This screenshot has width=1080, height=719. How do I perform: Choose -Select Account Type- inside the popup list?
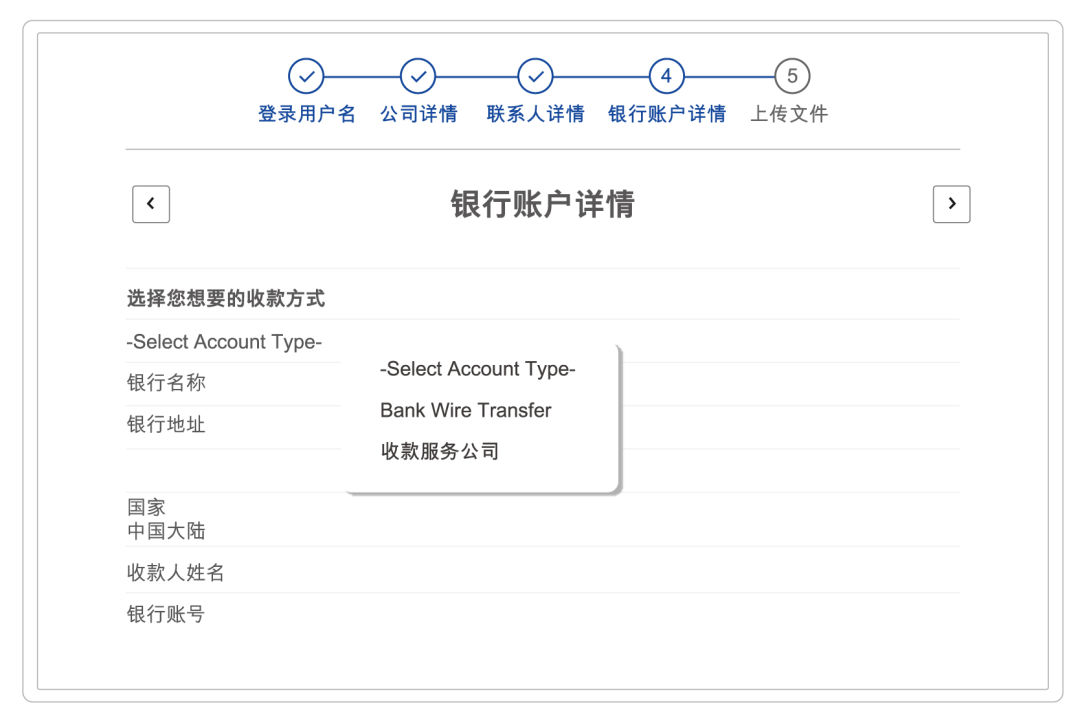coord(478,369)
